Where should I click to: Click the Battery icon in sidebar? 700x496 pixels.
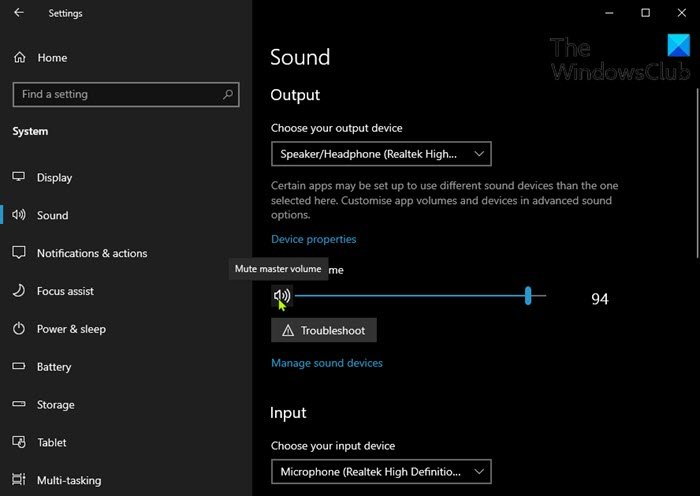coord(18,367)
